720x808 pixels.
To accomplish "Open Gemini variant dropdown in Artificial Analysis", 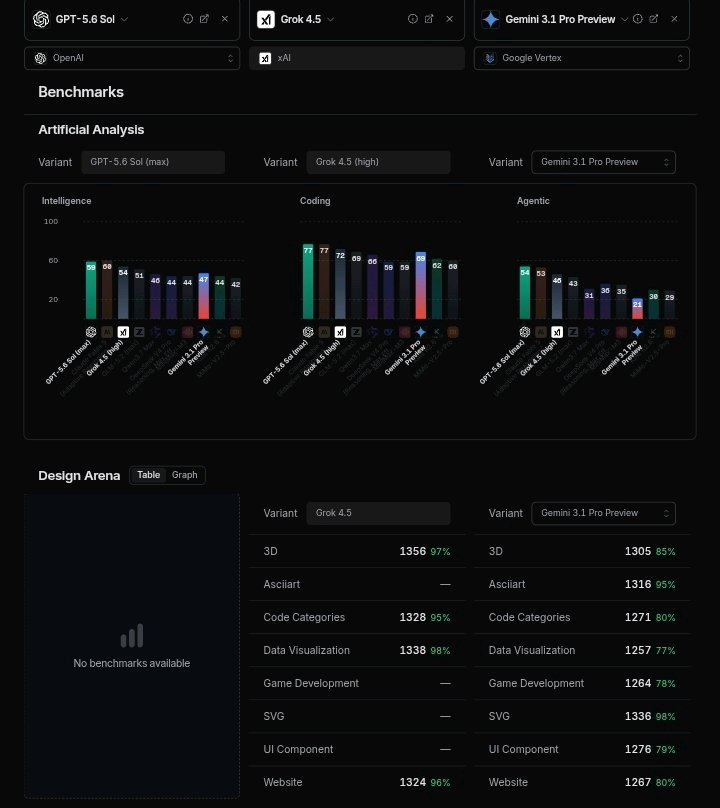I will pyautogui.click(x=603, y=162).
